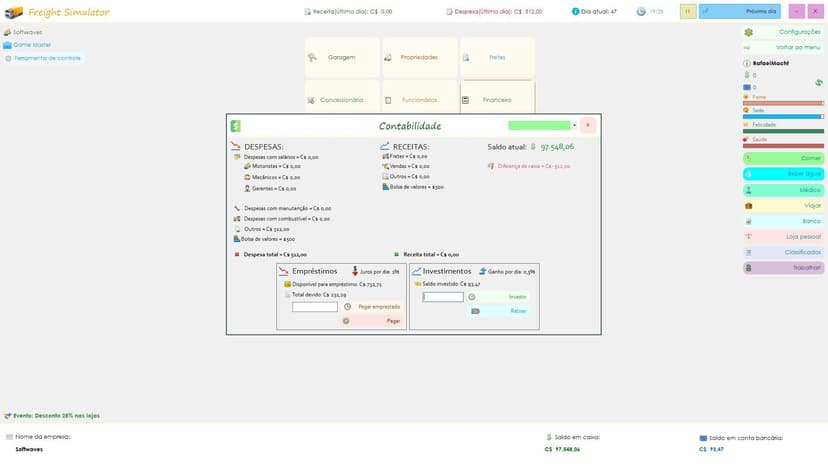This screenshot has width=828, height=466.
Task: Click the Beber água button
Action: coord(783,174)
